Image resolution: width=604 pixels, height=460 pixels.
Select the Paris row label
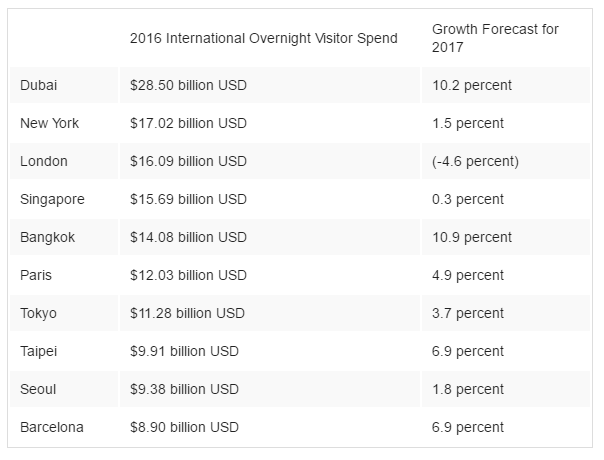coord(37,276)
